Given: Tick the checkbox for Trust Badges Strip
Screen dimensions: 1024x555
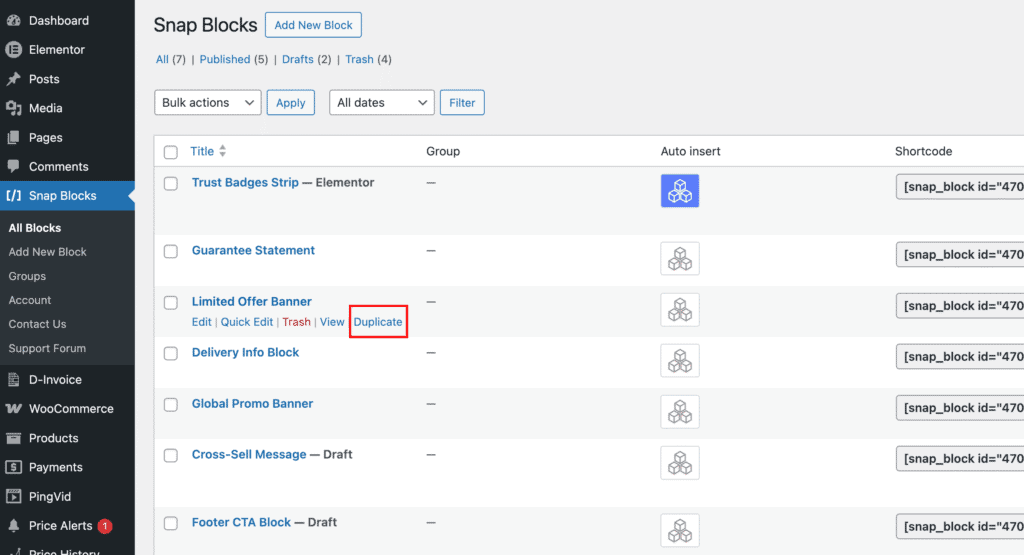Looking at the screenshot, I should (171, 184).
